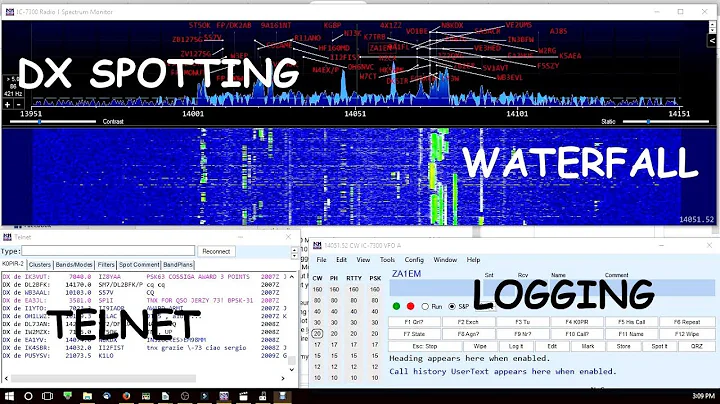Select the RTTY 80 band button
Image resolution: width=720 pixels, height=404 pixels.
(x=354, y=301)
